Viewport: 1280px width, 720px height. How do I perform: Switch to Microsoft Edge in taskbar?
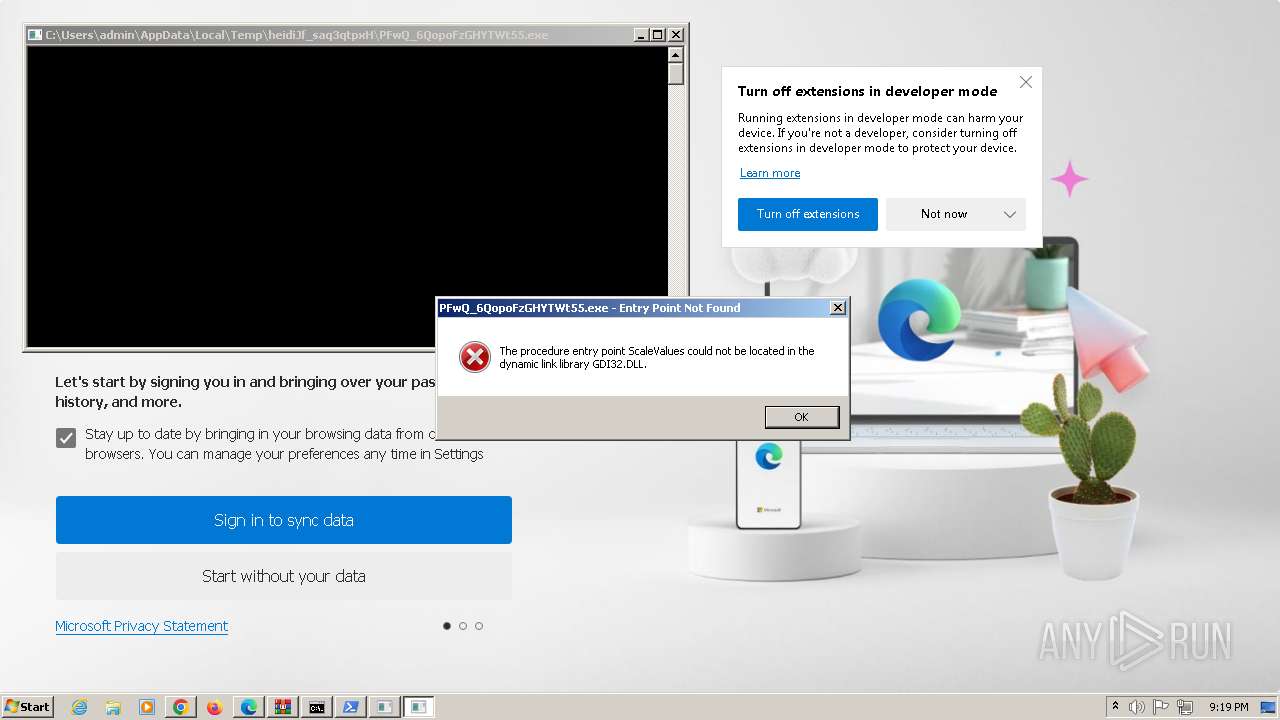point(248,707)
